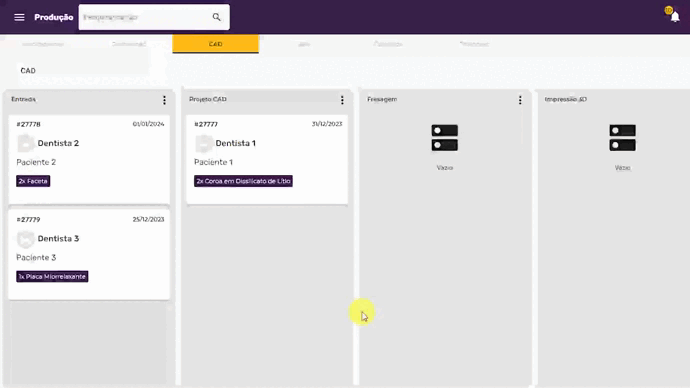Click the empty-state icon in Impressão 3D

[622, 138]
